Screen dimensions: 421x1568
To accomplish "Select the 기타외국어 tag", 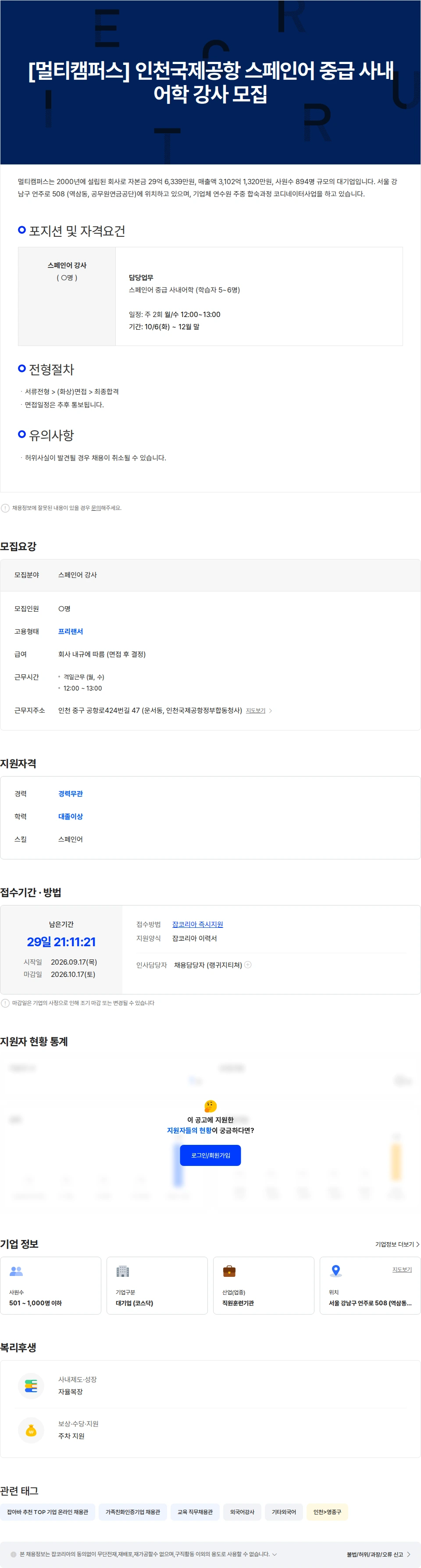I will click(283, 1511).
